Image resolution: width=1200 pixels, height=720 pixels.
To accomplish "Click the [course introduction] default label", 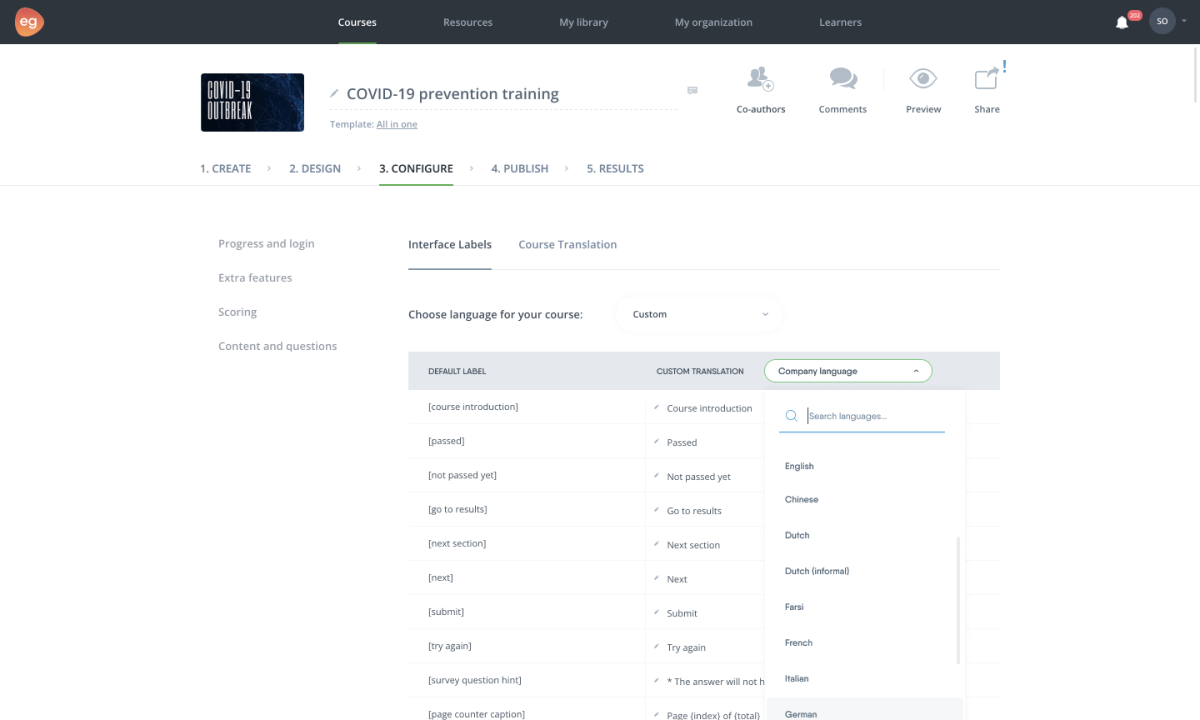I will (x=473, y=406).
